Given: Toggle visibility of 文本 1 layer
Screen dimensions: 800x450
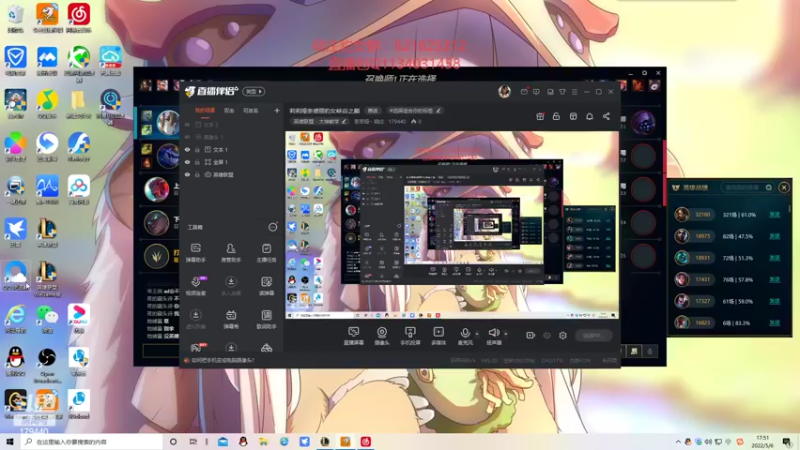Looking at the screenshot, I should pos(187,149).
